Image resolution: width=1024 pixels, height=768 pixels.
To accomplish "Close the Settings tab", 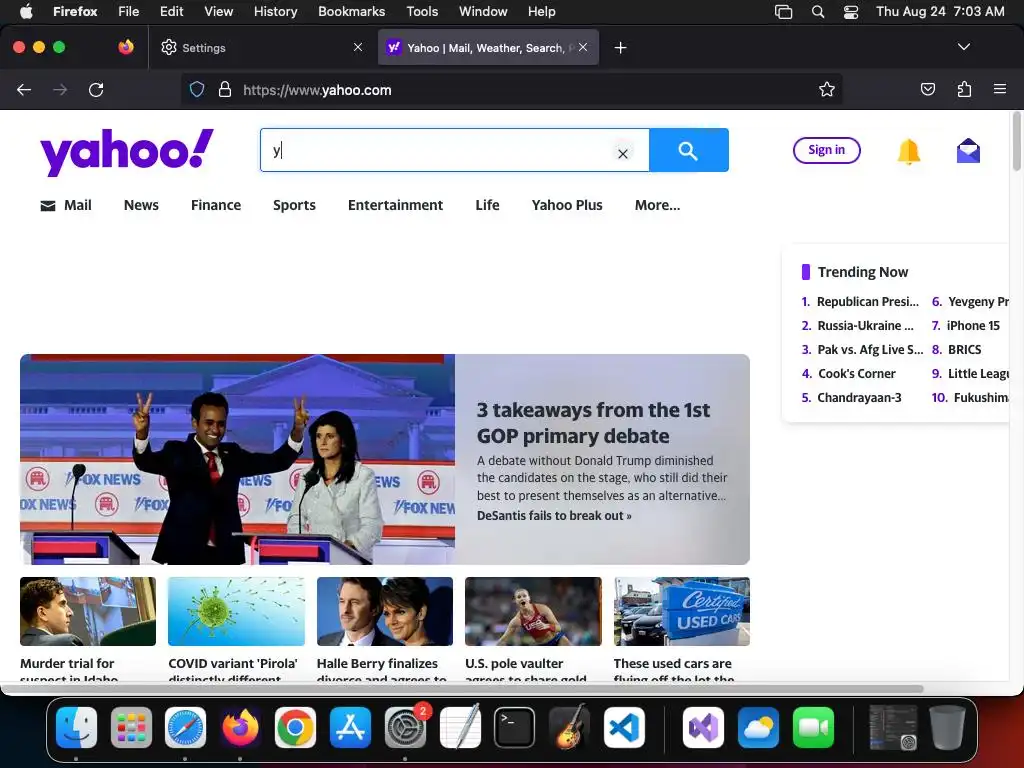I will coord(358,47).
